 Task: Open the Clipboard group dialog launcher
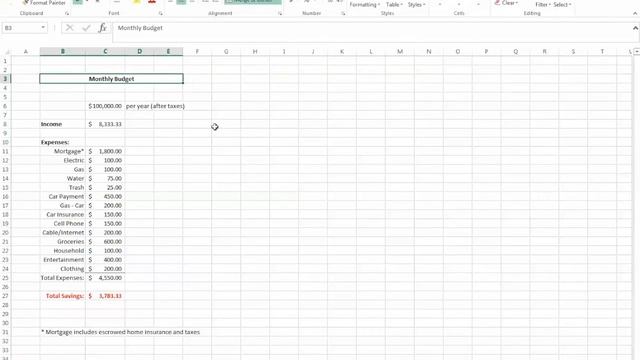67,13
